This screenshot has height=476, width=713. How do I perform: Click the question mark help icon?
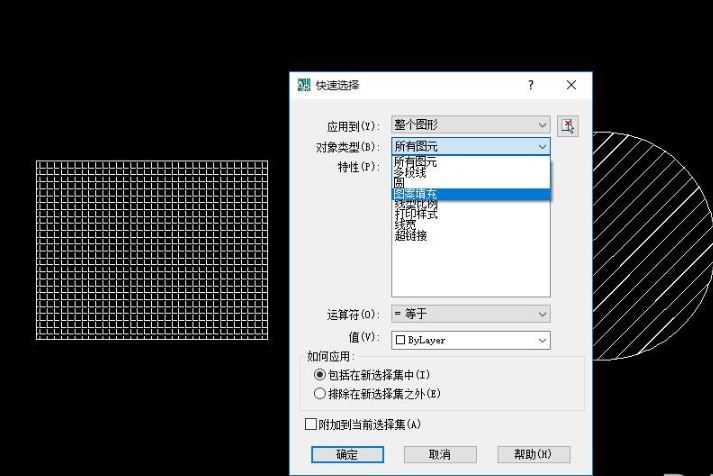tap(531, 85)
